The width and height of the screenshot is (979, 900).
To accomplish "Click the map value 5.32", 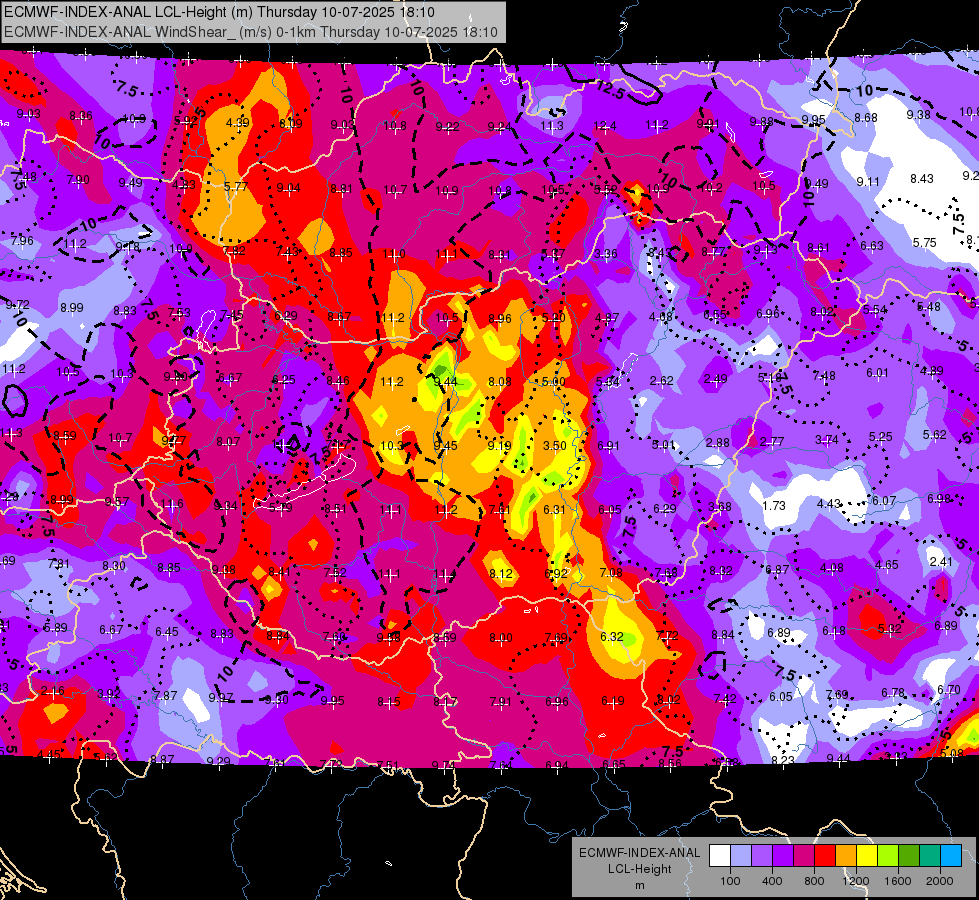I will tap(889, 628).
